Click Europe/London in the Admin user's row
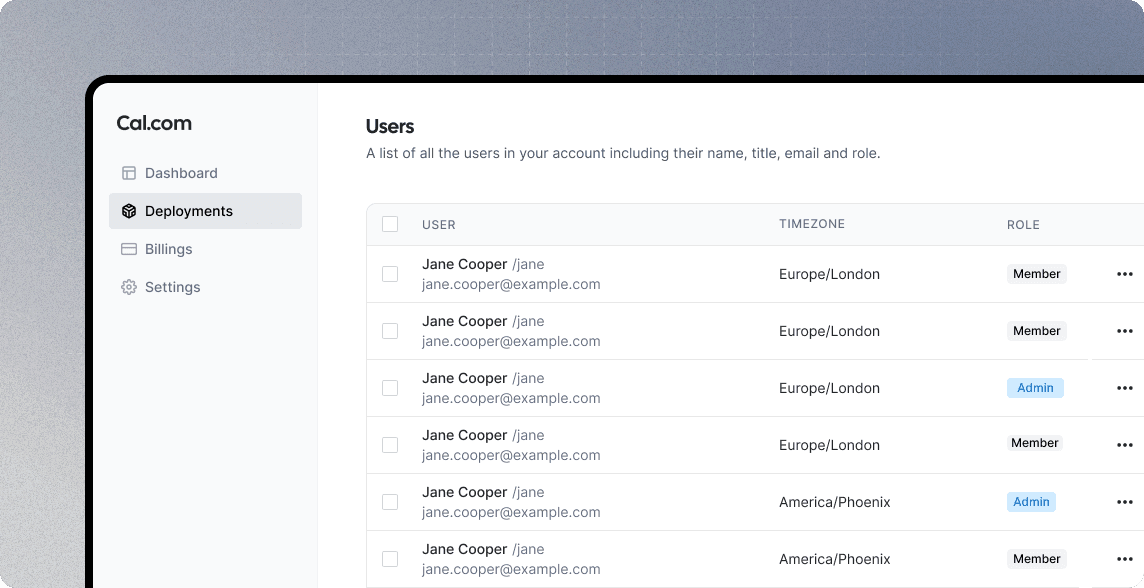The width and height of the screenshot is (1144, 588). (830, 388)
